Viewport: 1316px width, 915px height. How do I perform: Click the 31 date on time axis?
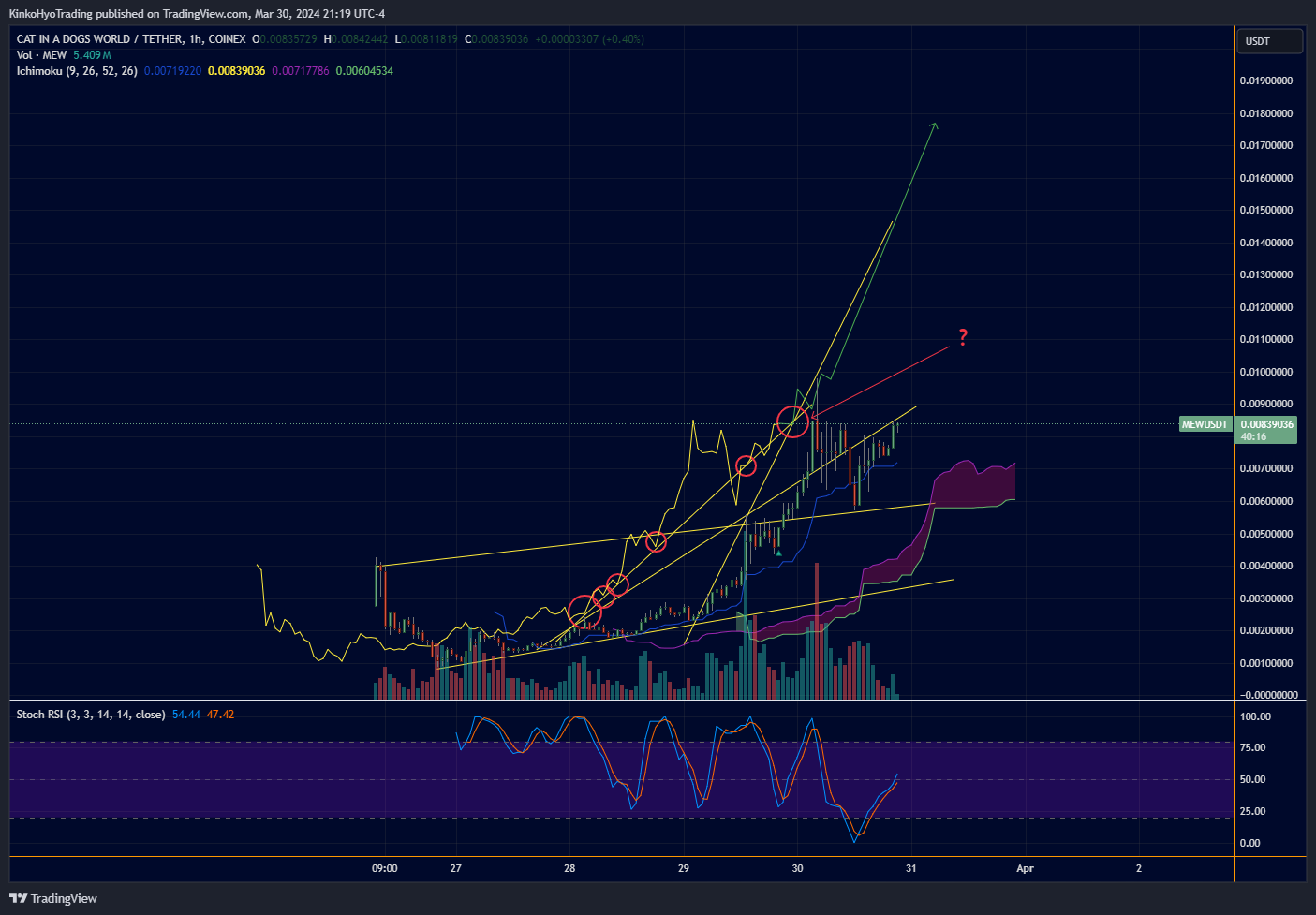click(911, 868)
